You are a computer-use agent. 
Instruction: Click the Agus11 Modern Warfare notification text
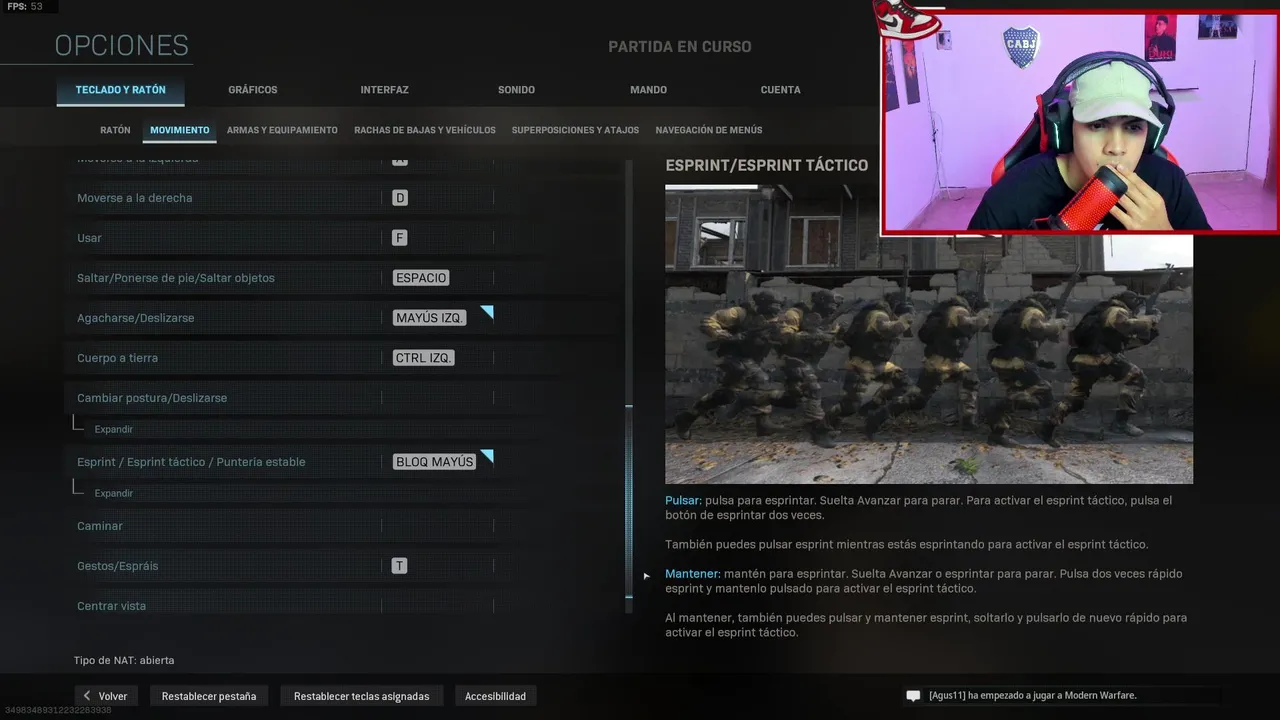(x=1032, y=696)
